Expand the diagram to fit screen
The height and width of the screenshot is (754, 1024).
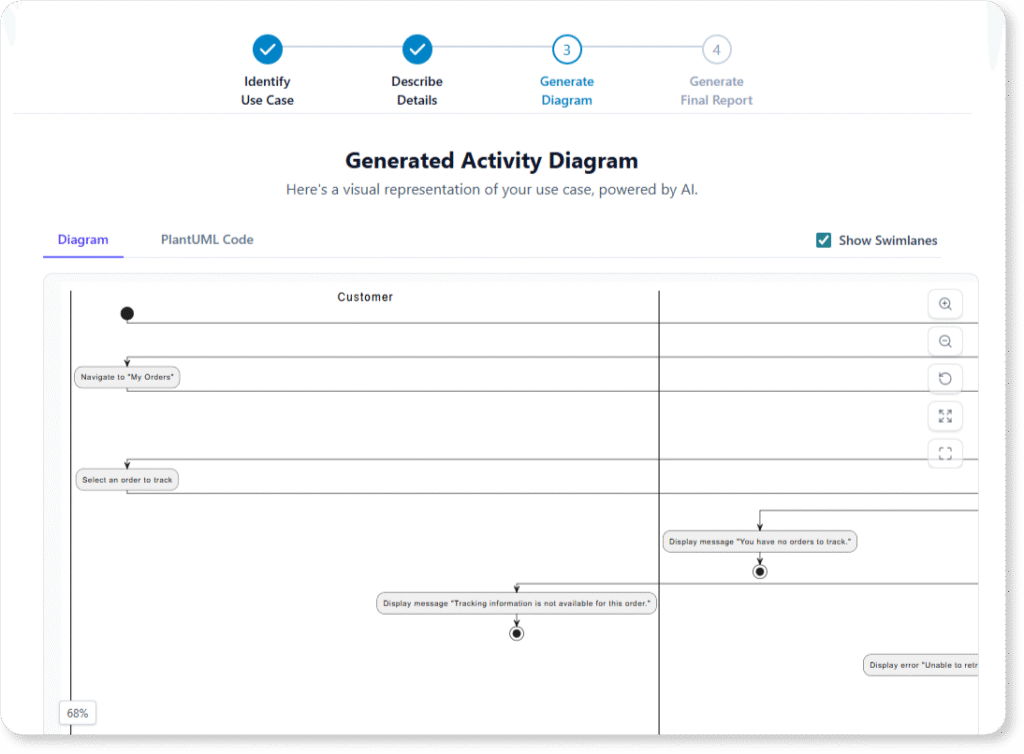click(x=945, y=416)
